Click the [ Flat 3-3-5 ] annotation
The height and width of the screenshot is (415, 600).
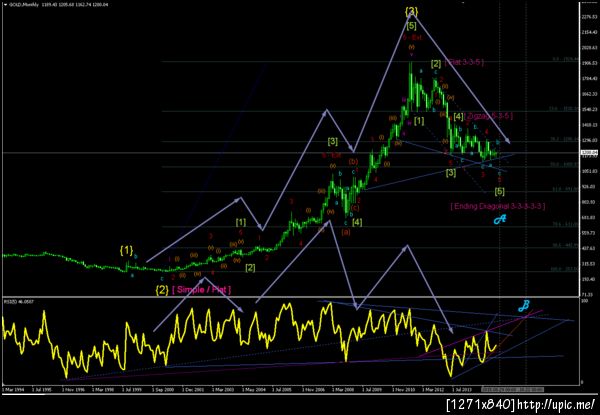464,62
